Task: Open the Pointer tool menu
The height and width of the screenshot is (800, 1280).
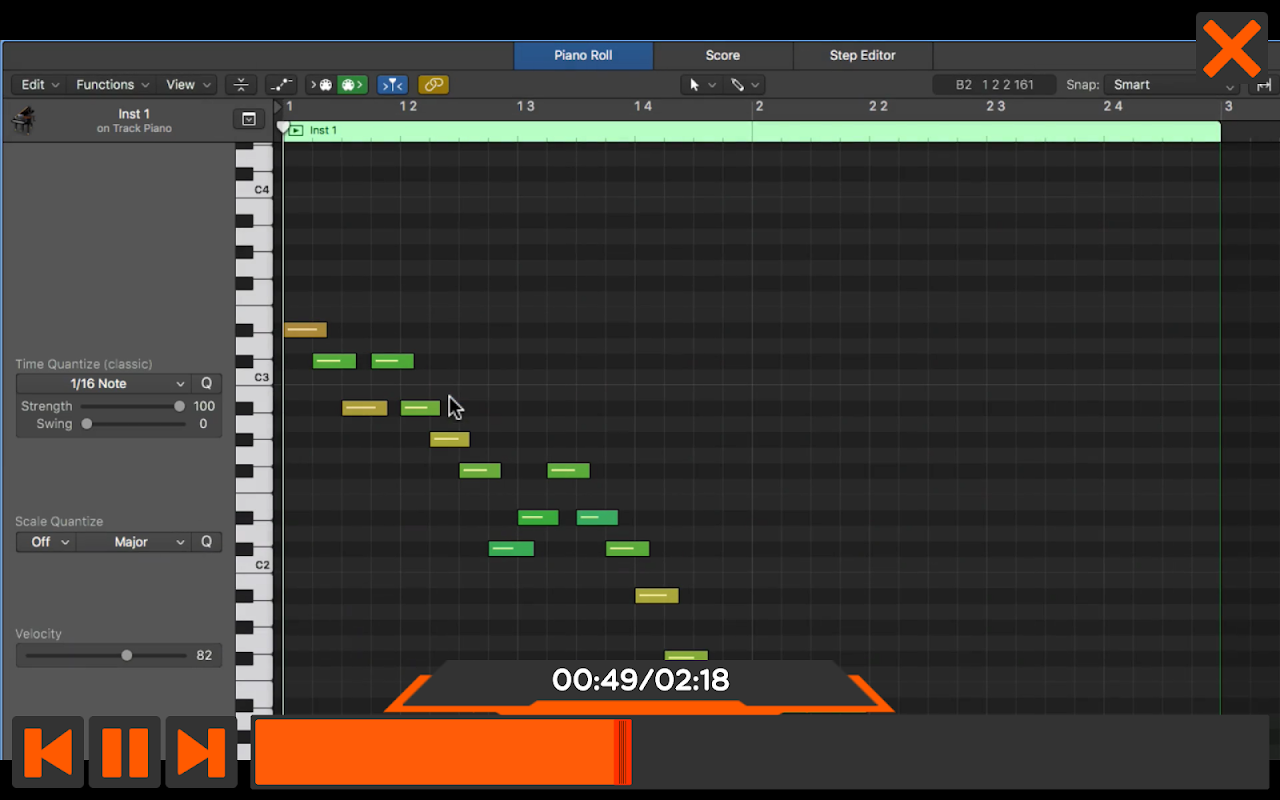Action: point(700,85)
